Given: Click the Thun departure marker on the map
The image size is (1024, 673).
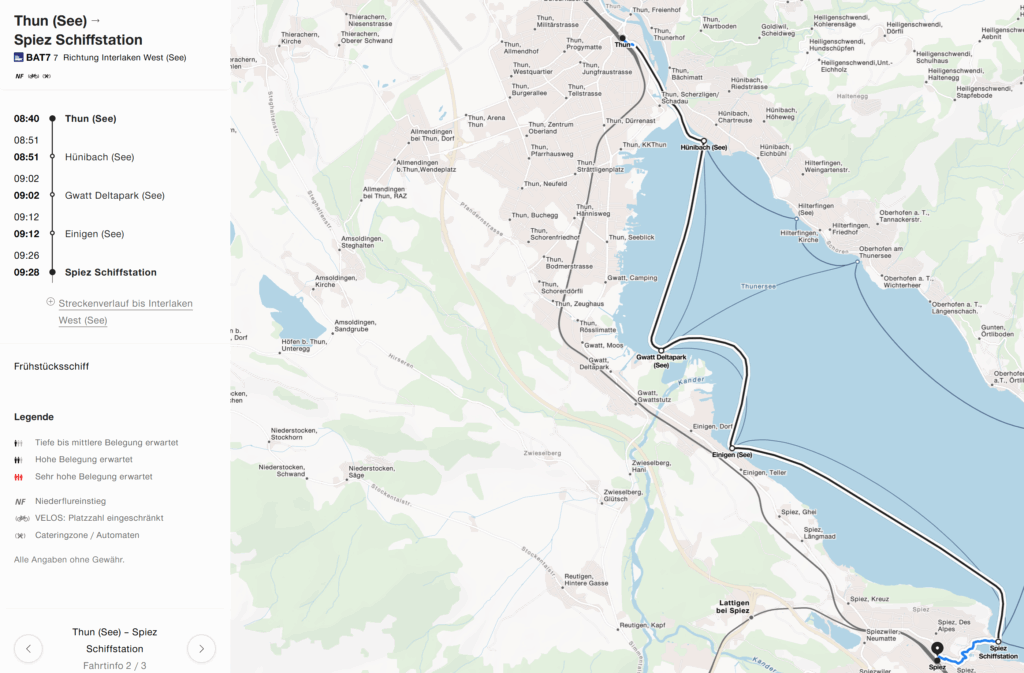Looking at the screenshot, I should tap(622, 39).
